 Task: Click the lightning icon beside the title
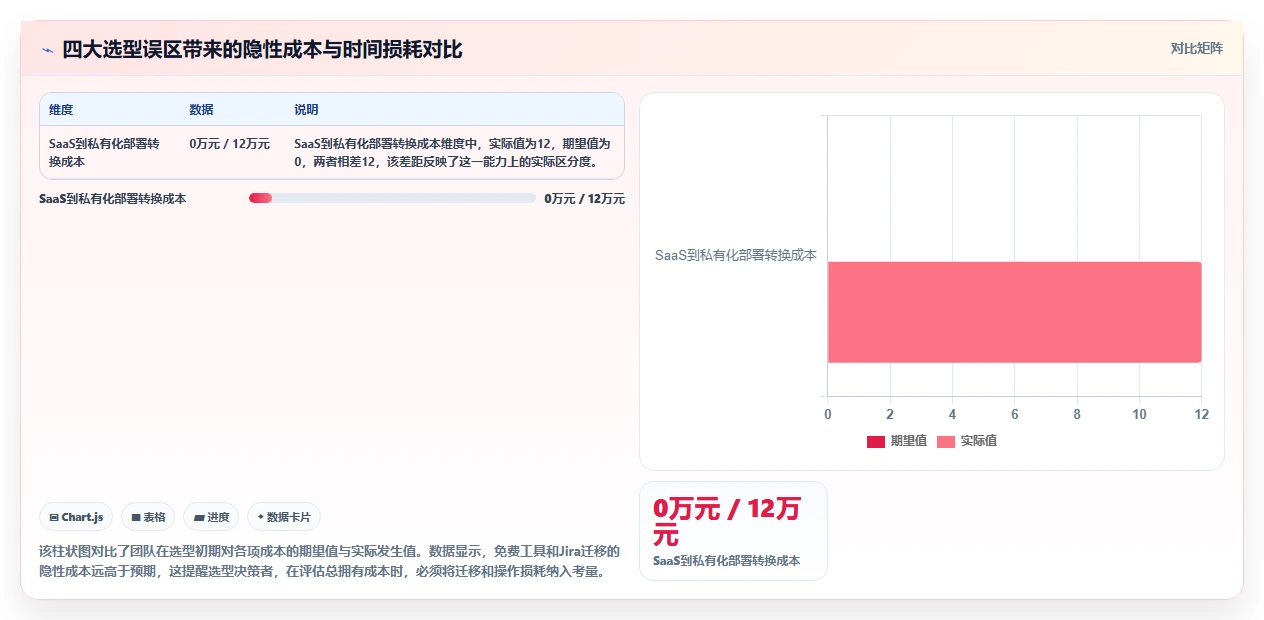[x=47, y=50]
